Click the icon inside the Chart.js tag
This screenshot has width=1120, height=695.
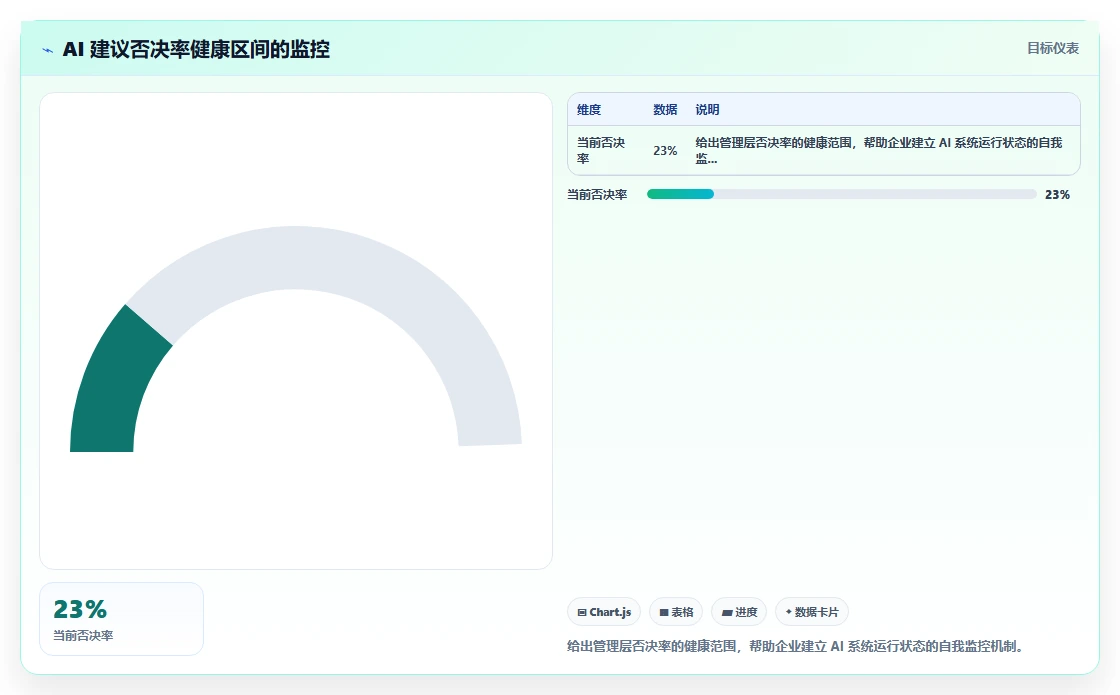click(582, 613)
